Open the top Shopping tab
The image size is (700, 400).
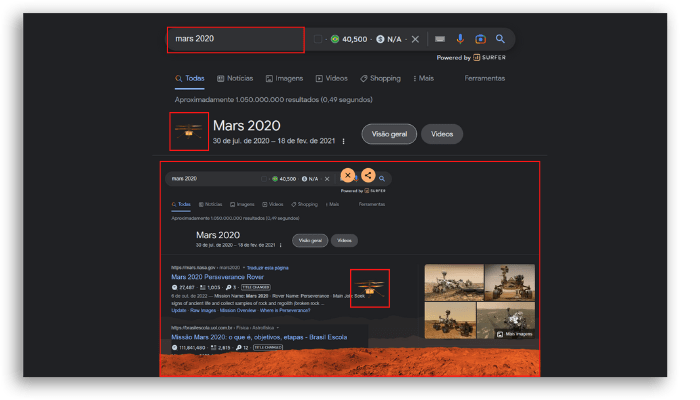(x=380, y=79)
